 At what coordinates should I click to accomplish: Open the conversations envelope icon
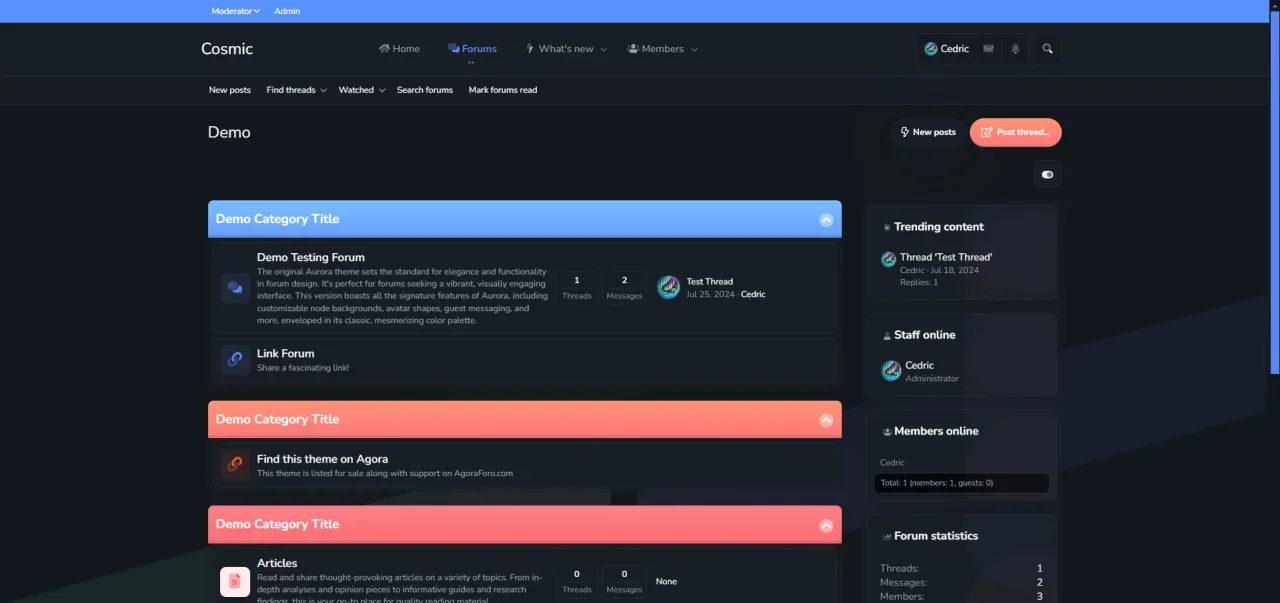[x=988, y=49]
